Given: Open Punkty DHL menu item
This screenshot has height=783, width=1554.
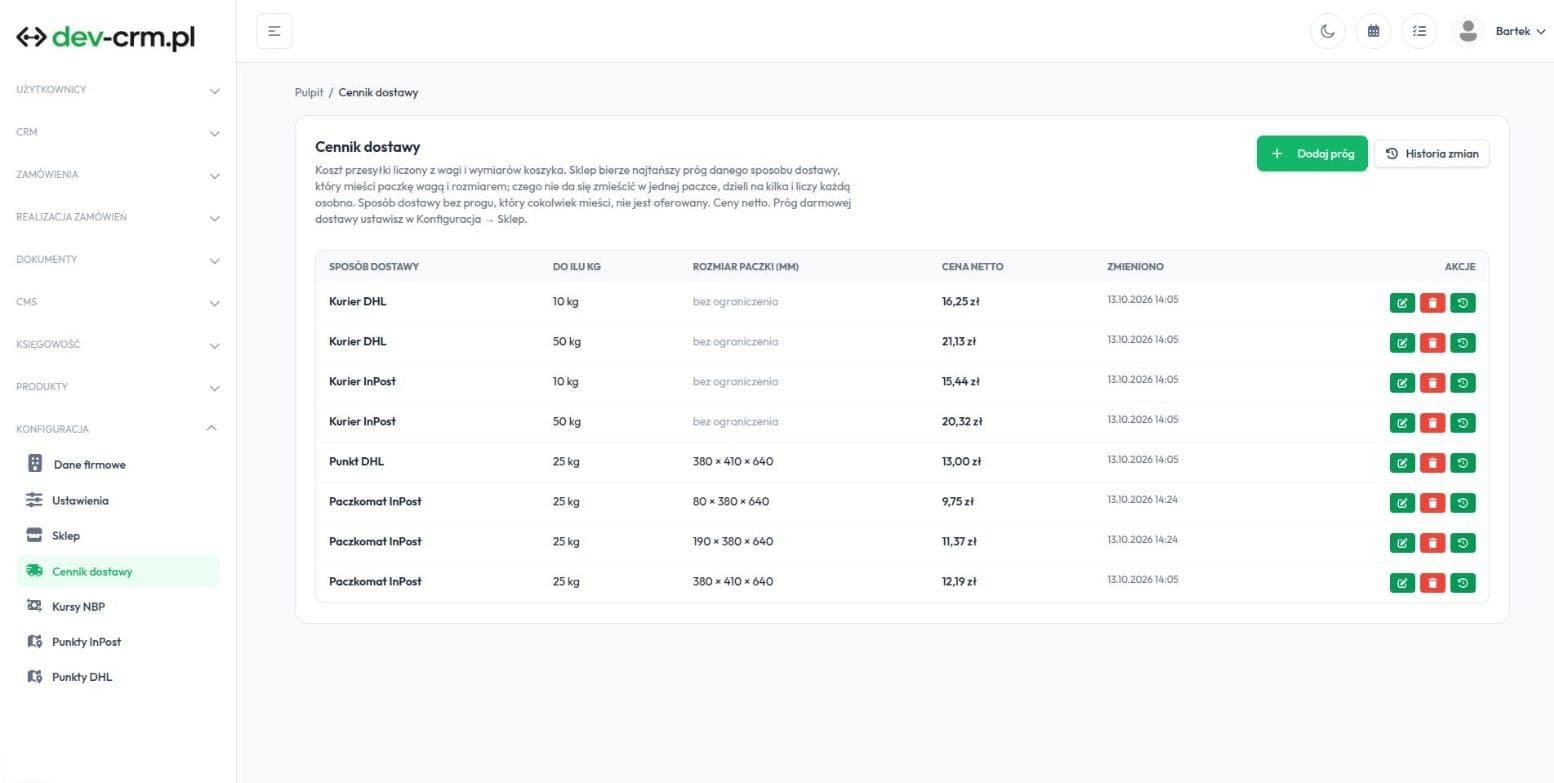Looking at the screenshot, I should point(118,677).
